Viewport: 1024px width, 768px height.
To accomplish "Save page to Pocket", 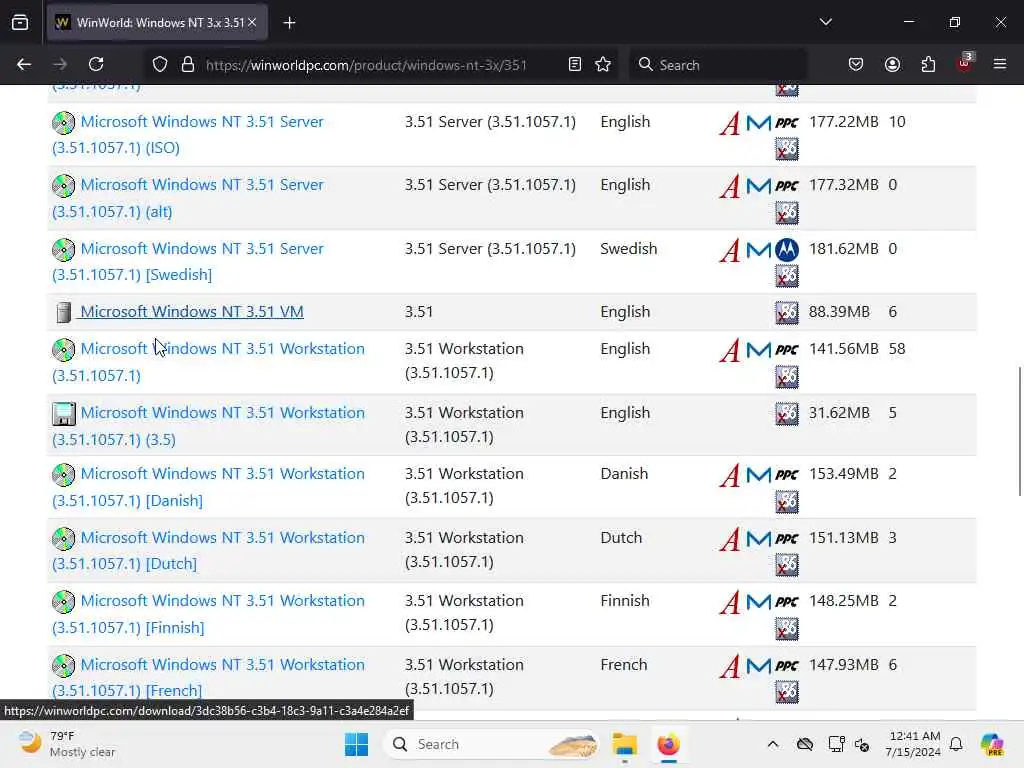I will click(x=856, y=64).
